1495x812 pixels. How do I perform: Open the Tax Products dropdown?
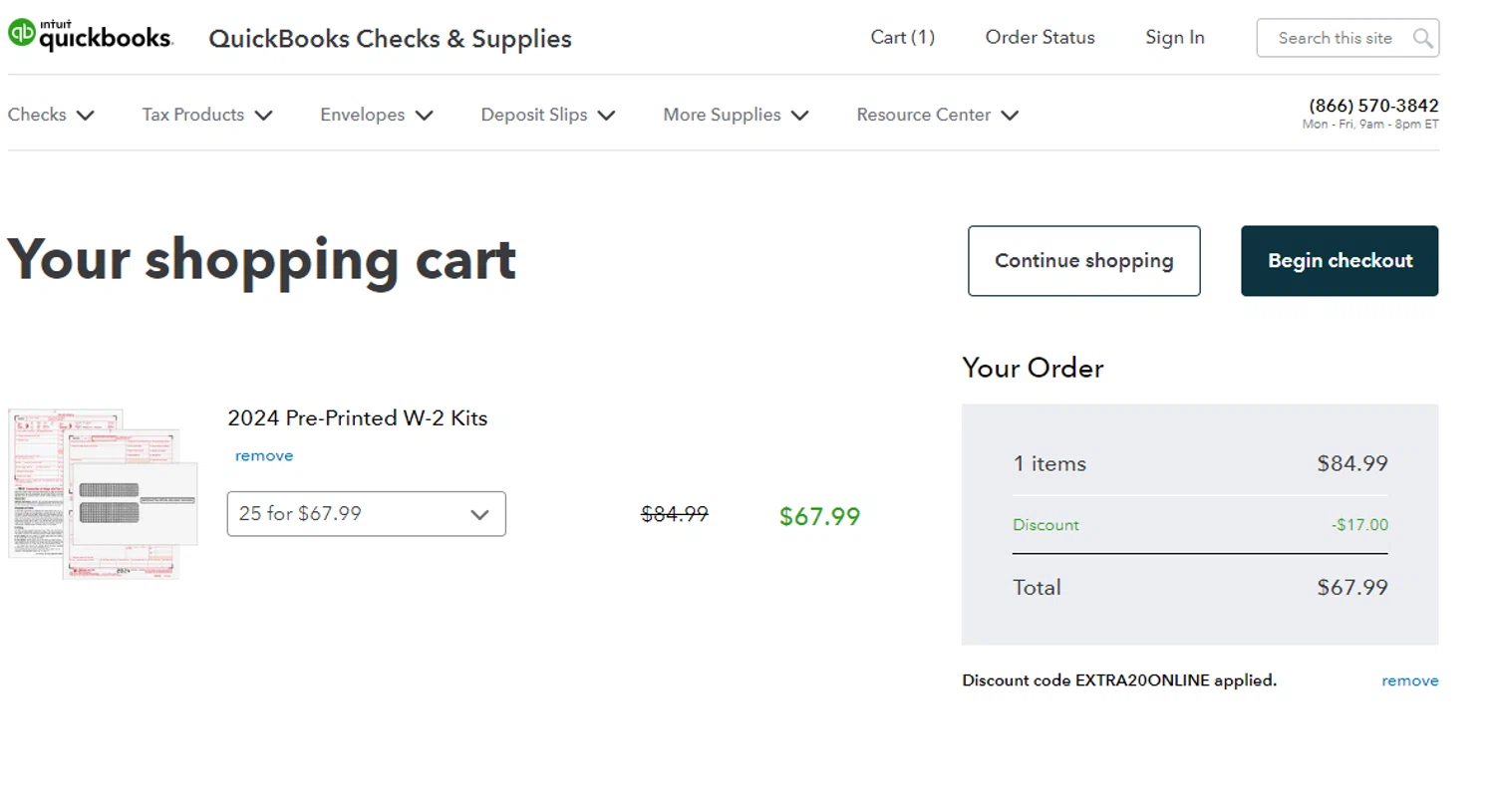pyautogui.click(x=206, y=115)
